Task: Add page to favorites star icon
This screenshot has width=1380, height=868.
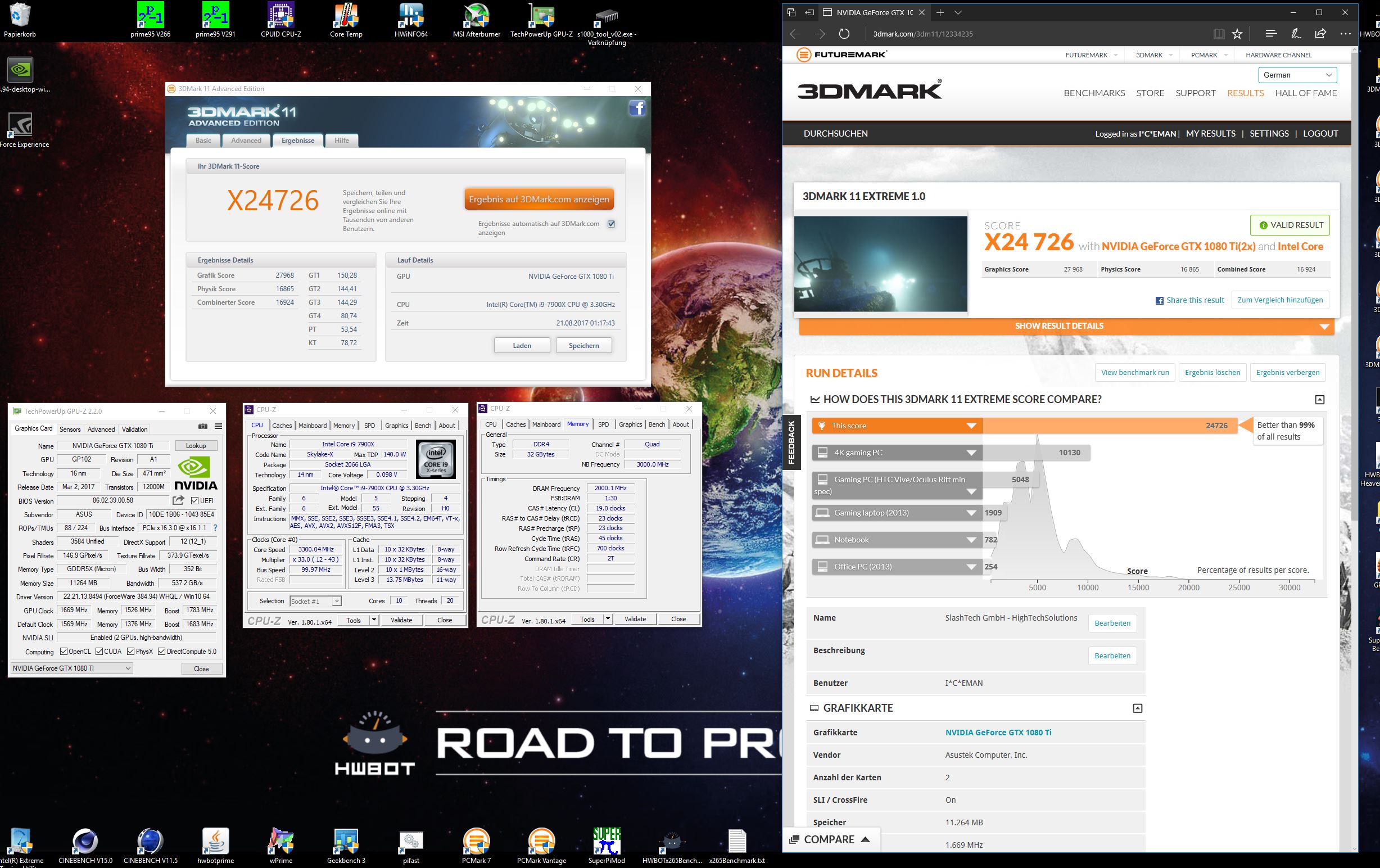Action: point(1237,34)
